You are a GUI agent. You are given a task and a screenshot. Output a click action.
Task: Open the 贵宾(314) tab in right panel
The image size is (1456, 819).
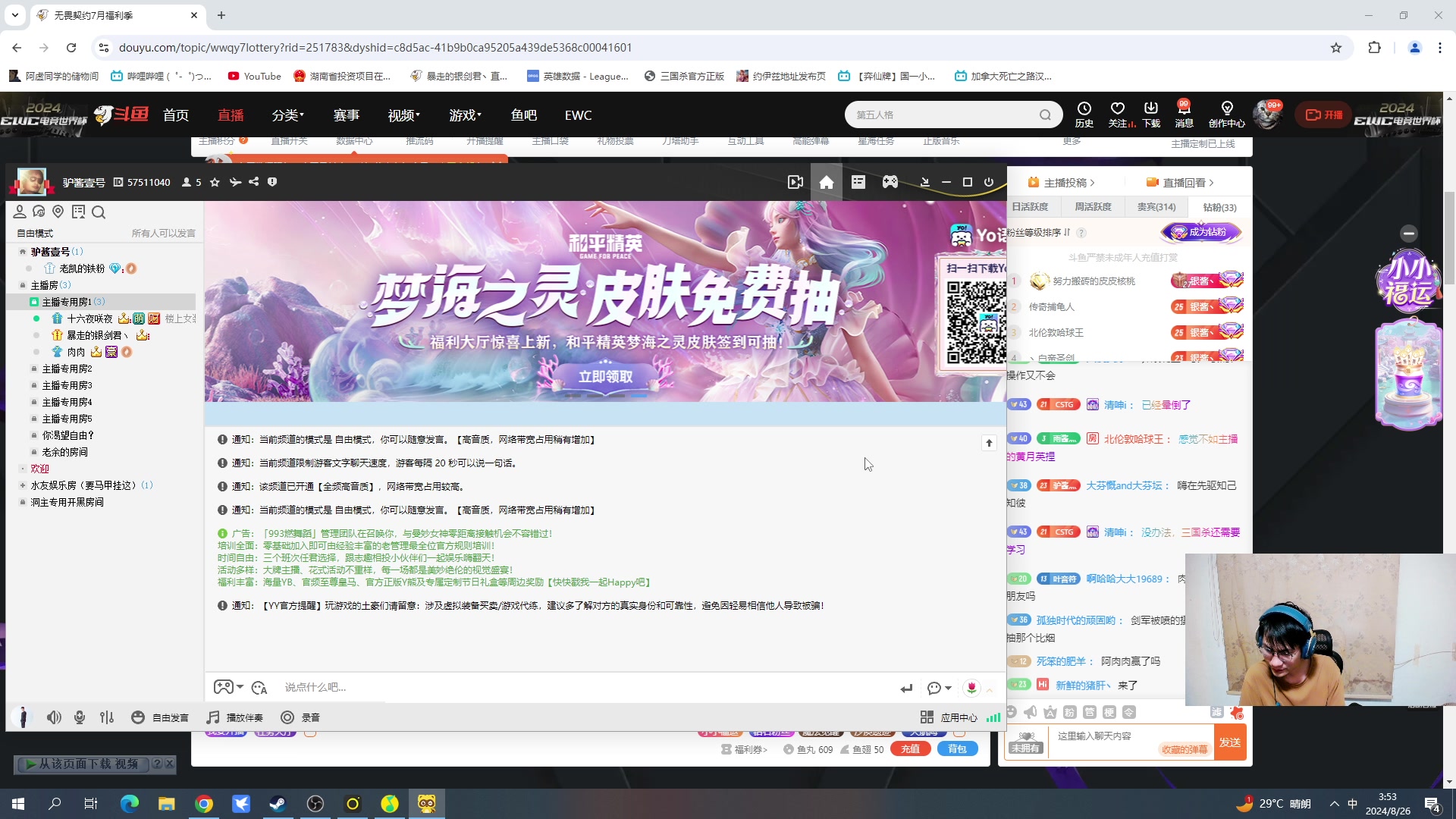pyautogui.click(x=1156, y=206)
